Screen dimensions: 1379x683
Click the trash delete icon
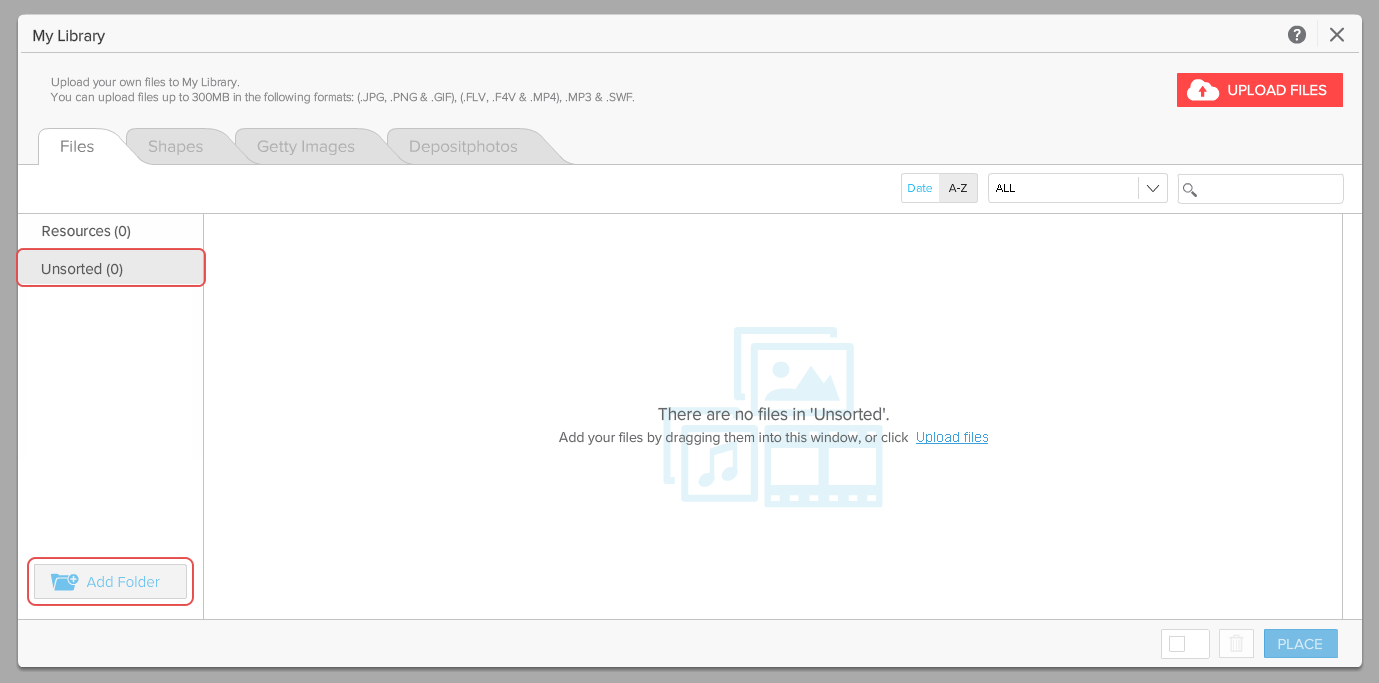[1236, 644]
